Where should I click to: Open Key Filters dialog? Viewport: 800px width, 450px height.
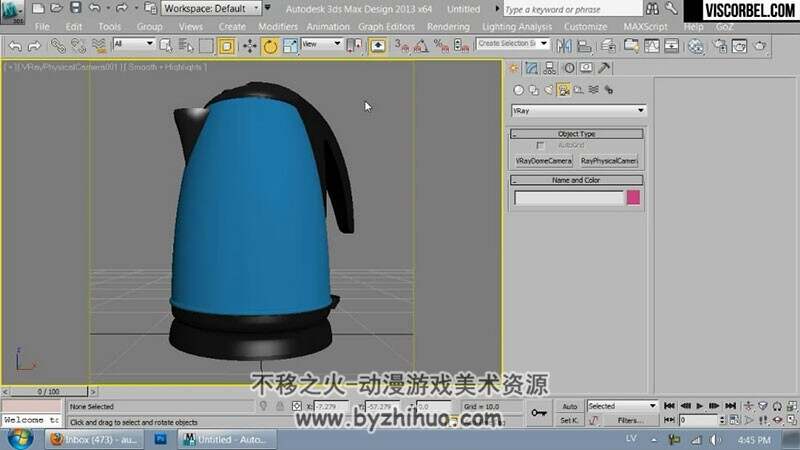631,420
